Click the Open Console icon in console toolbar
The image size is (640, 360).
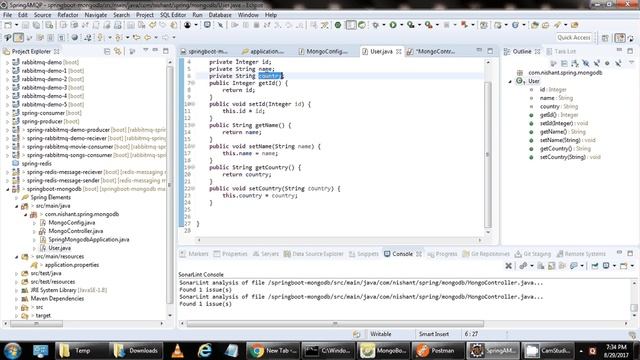[623, 266]
